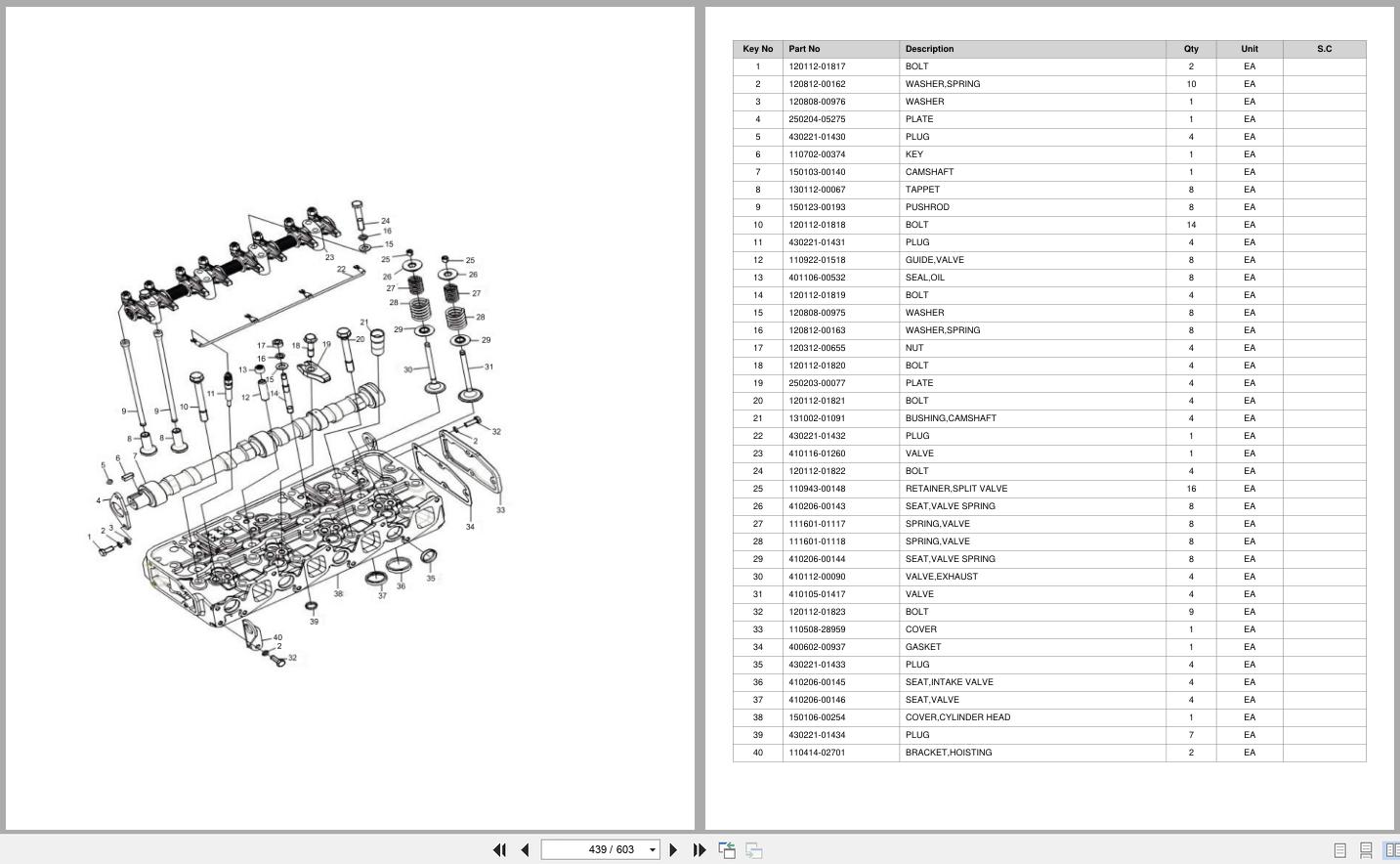
Task: Select part number 120112-01817
Action: pos(818,66)
